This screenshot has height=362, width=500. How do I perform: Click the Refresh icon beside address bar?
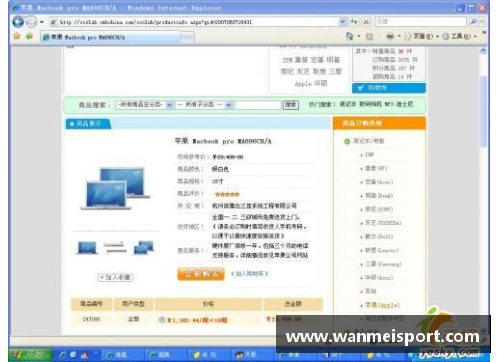tap(354, 22)
